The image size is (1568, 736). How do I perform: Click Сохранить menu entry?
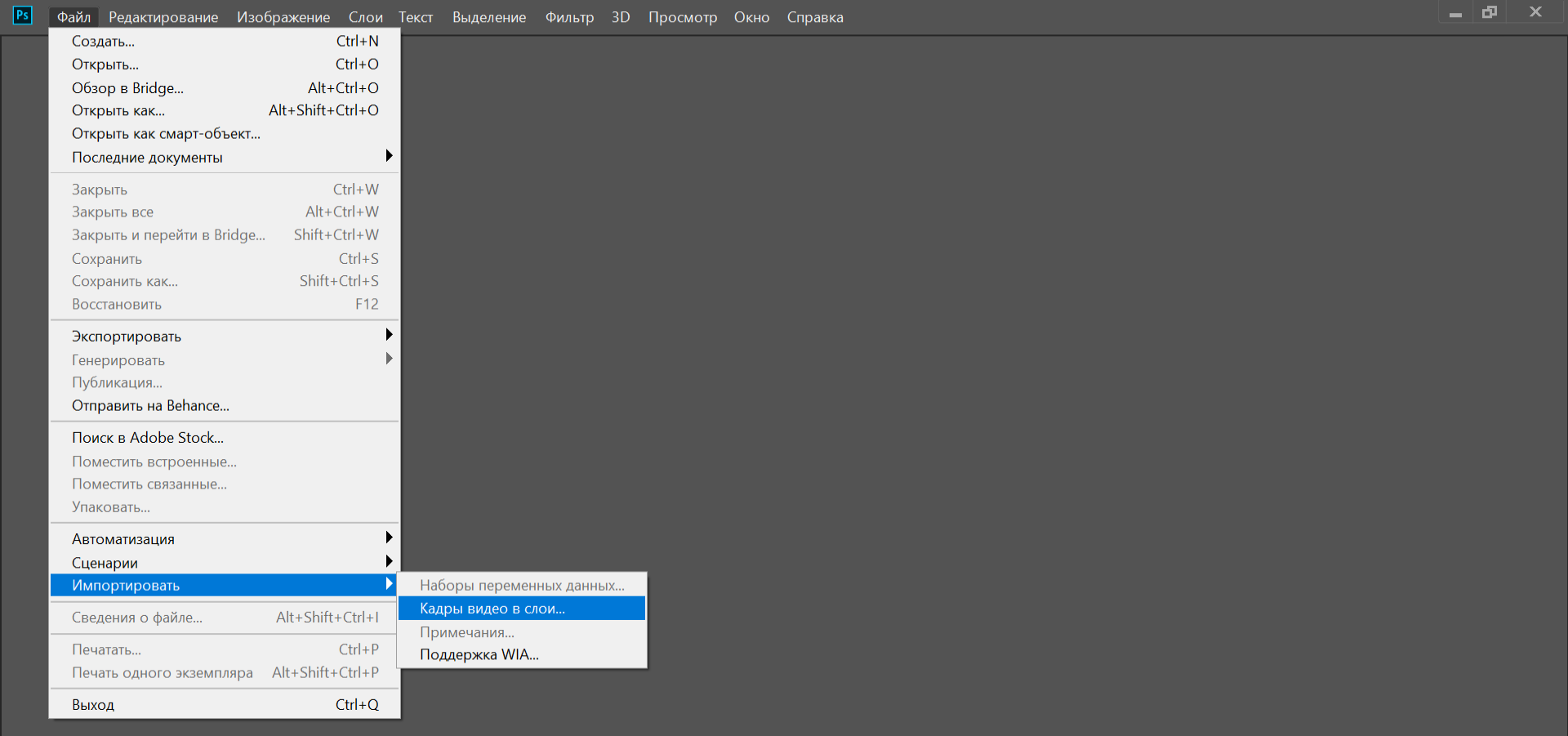click(225, 258)
